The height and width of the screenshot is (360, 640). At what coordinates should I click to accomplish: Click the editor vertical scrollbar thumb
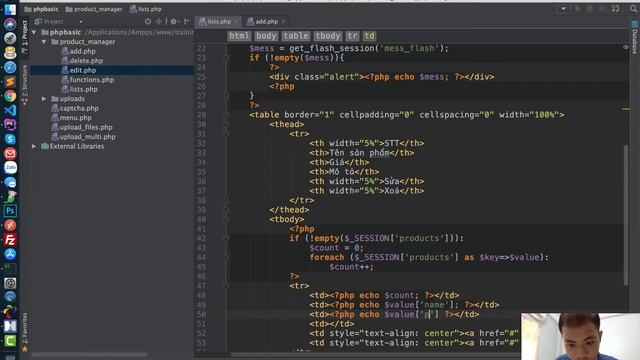pos(626,215)
